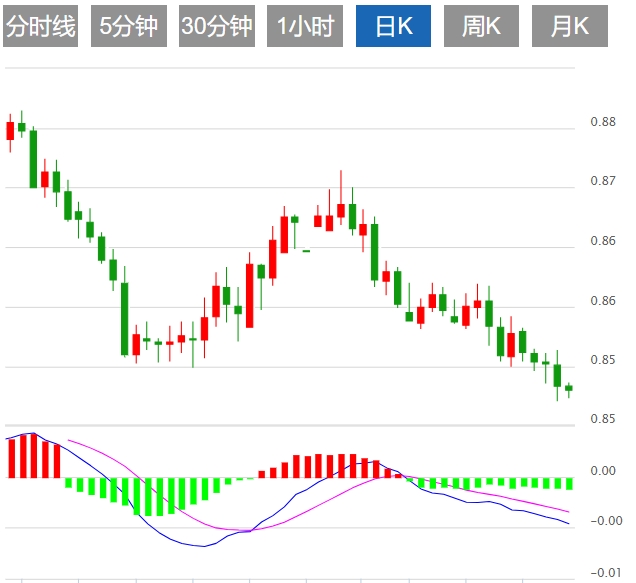The image size is (636, 583).
Task: Click the MACD 0.00 axis label
Action: pos(603,471)
